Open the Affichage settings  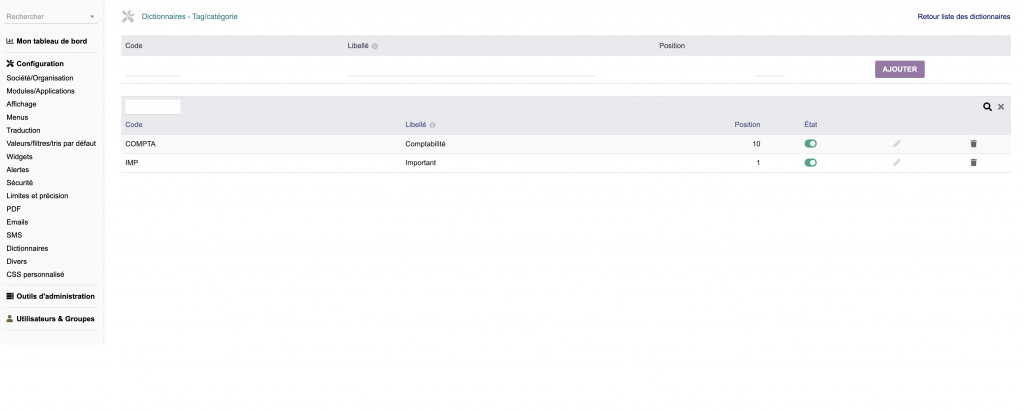[x=22, y=104]
